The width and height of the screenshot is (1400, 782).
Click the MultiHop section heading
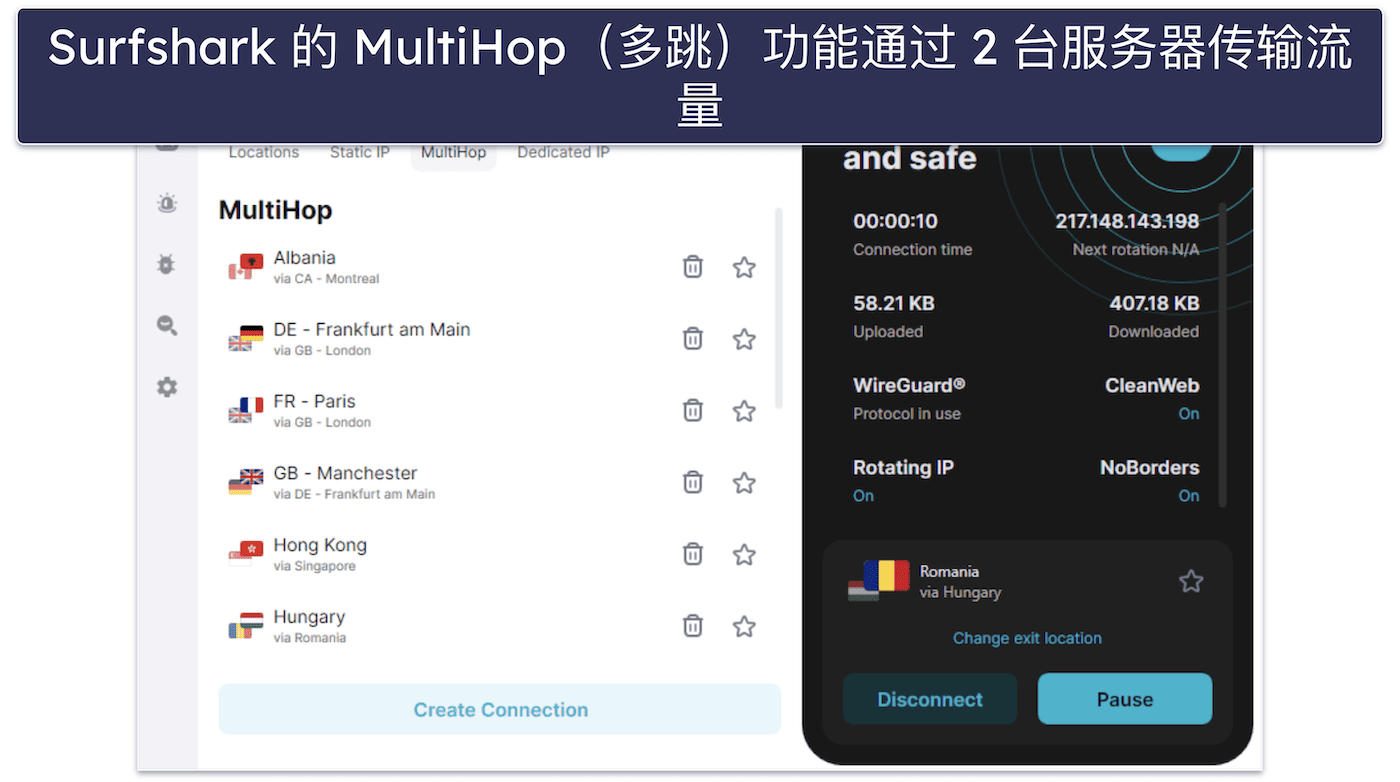click(275, 210)
